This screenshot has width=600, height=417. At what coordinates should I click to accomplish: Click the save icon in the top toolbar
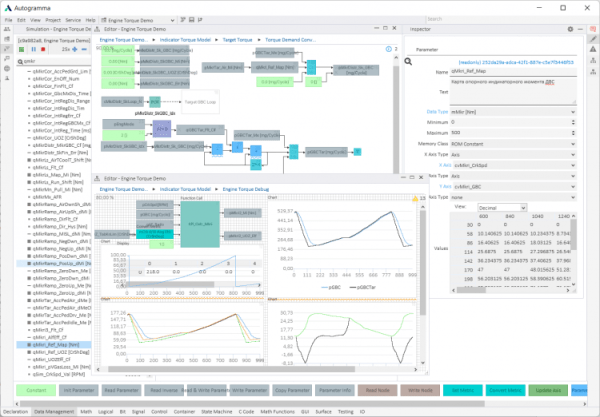click(191, 20)
